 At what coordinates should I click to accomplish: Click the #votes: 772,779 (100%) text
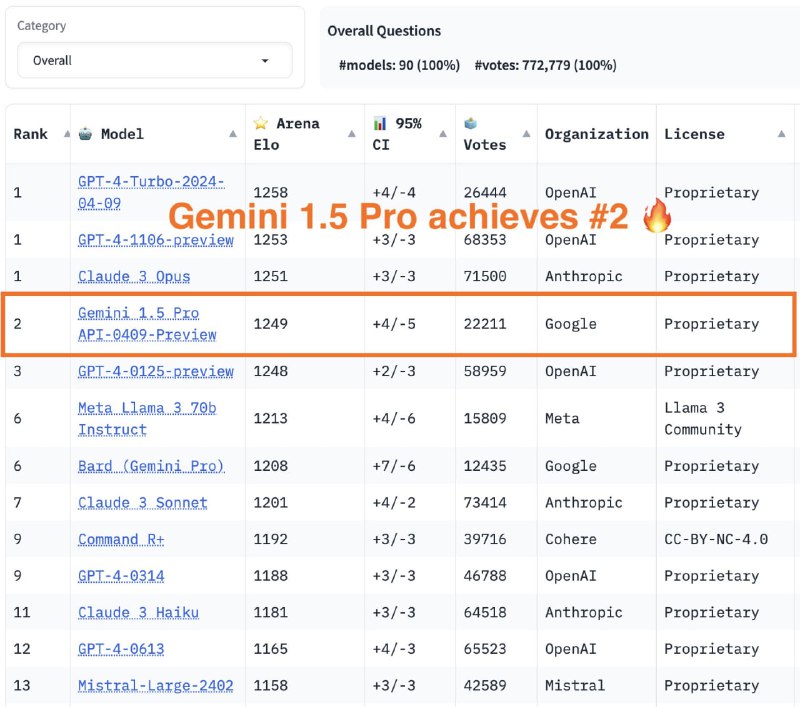click(545, 65)
